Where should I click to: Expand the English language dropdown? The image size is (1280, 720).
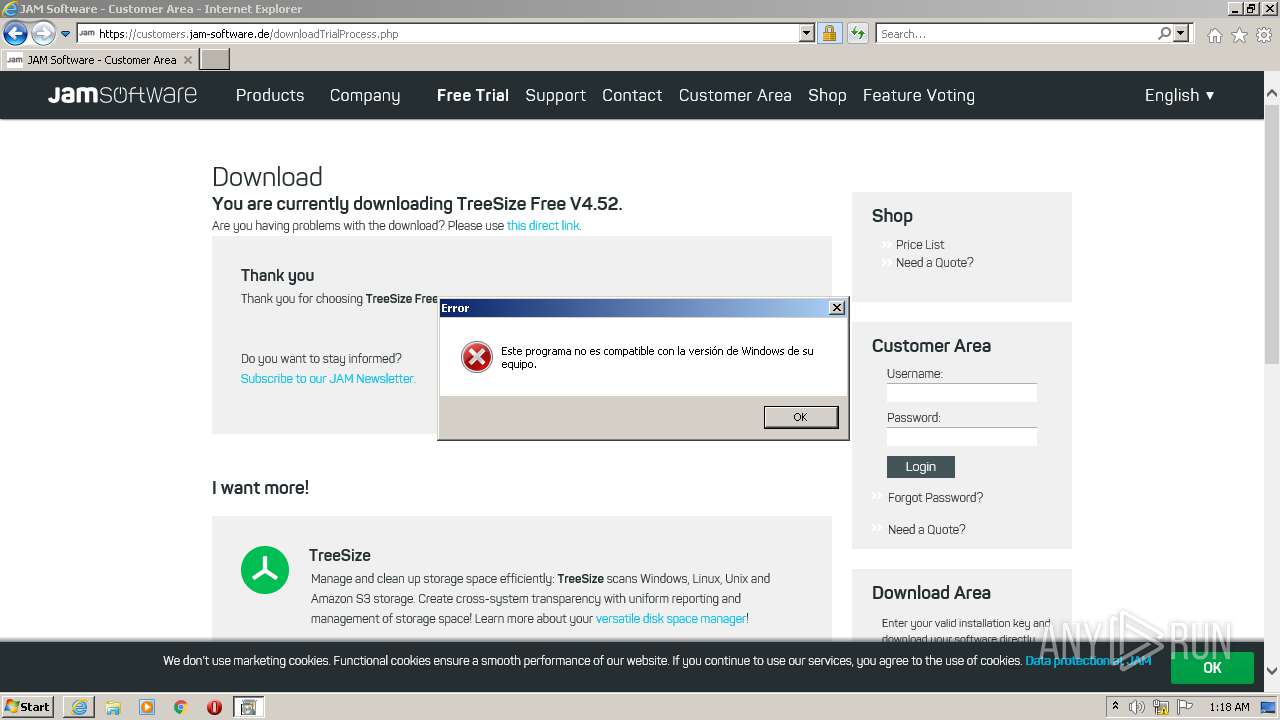tap(1180, 95)
